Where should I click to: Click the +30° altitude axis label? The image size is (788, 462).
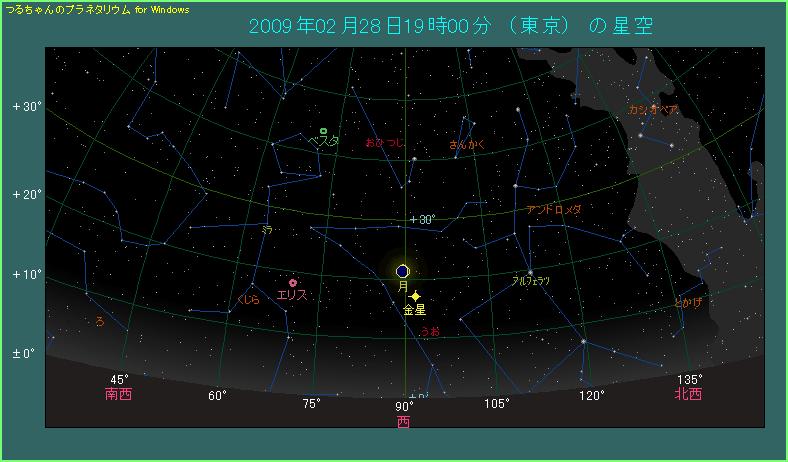pos(26,107)
